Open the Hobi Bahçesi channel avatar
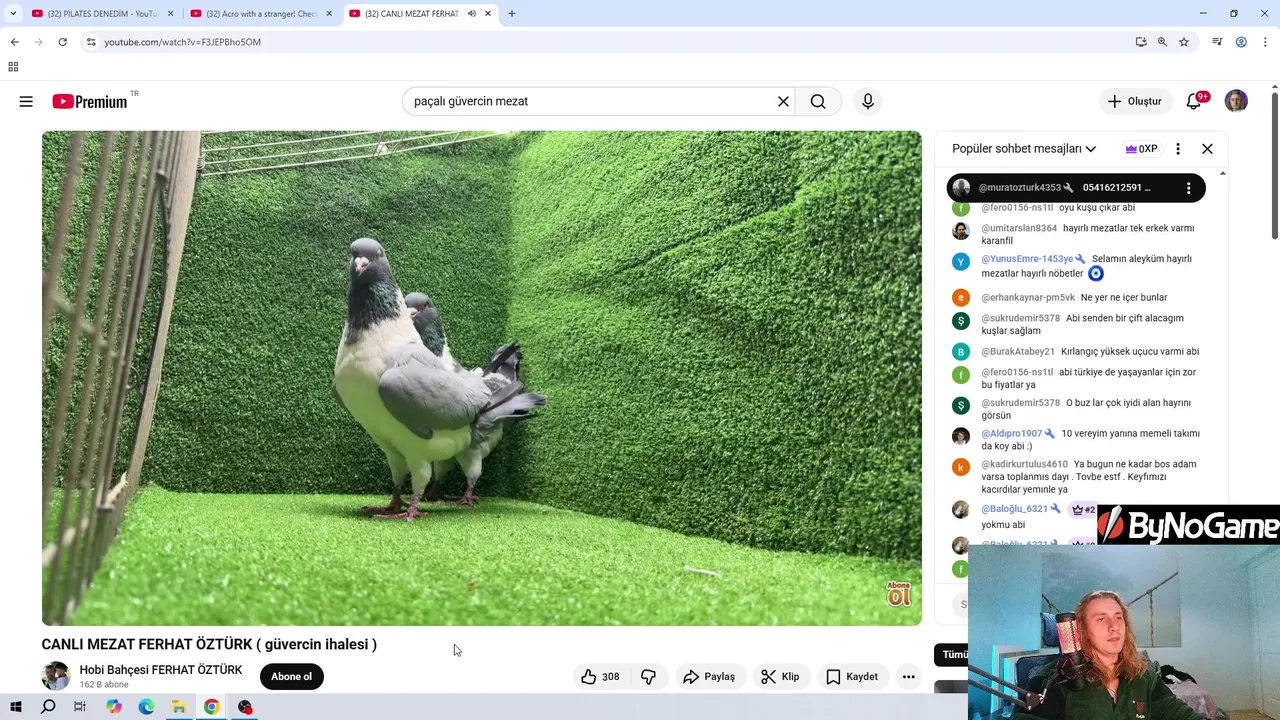 coord(55,676)
